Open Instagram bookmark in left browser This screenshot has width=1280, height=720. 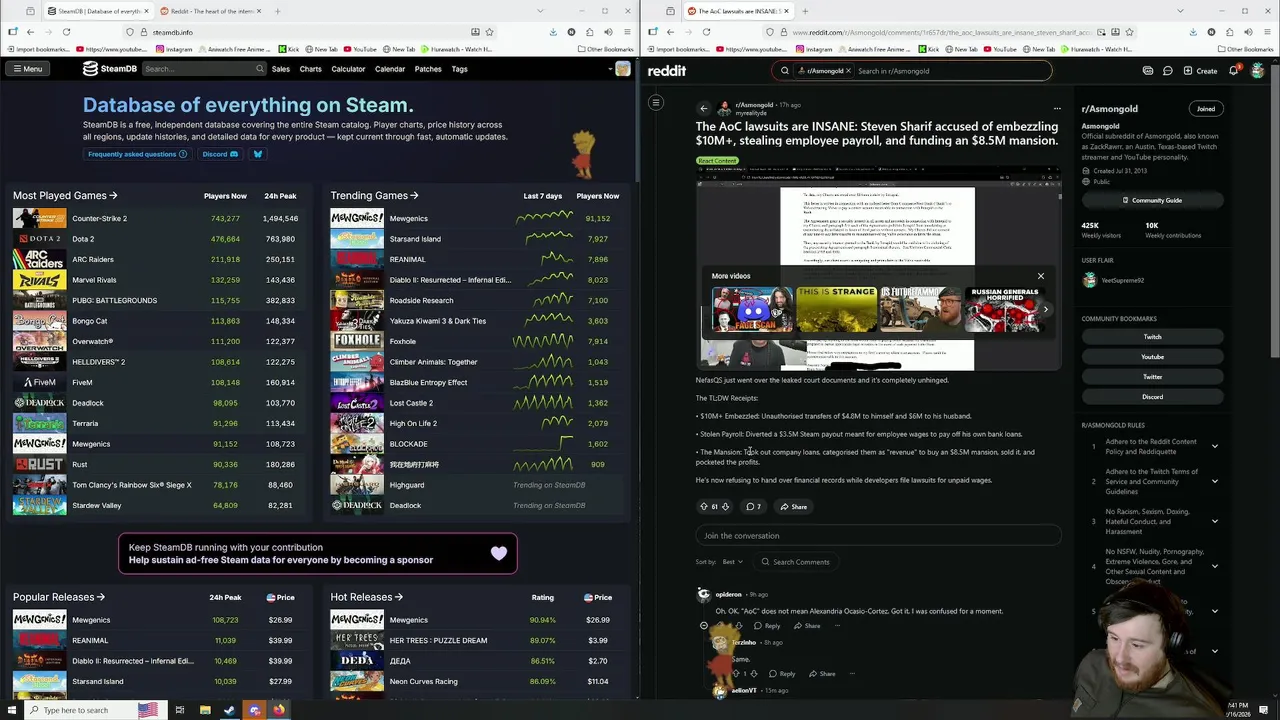coord(174,49)
